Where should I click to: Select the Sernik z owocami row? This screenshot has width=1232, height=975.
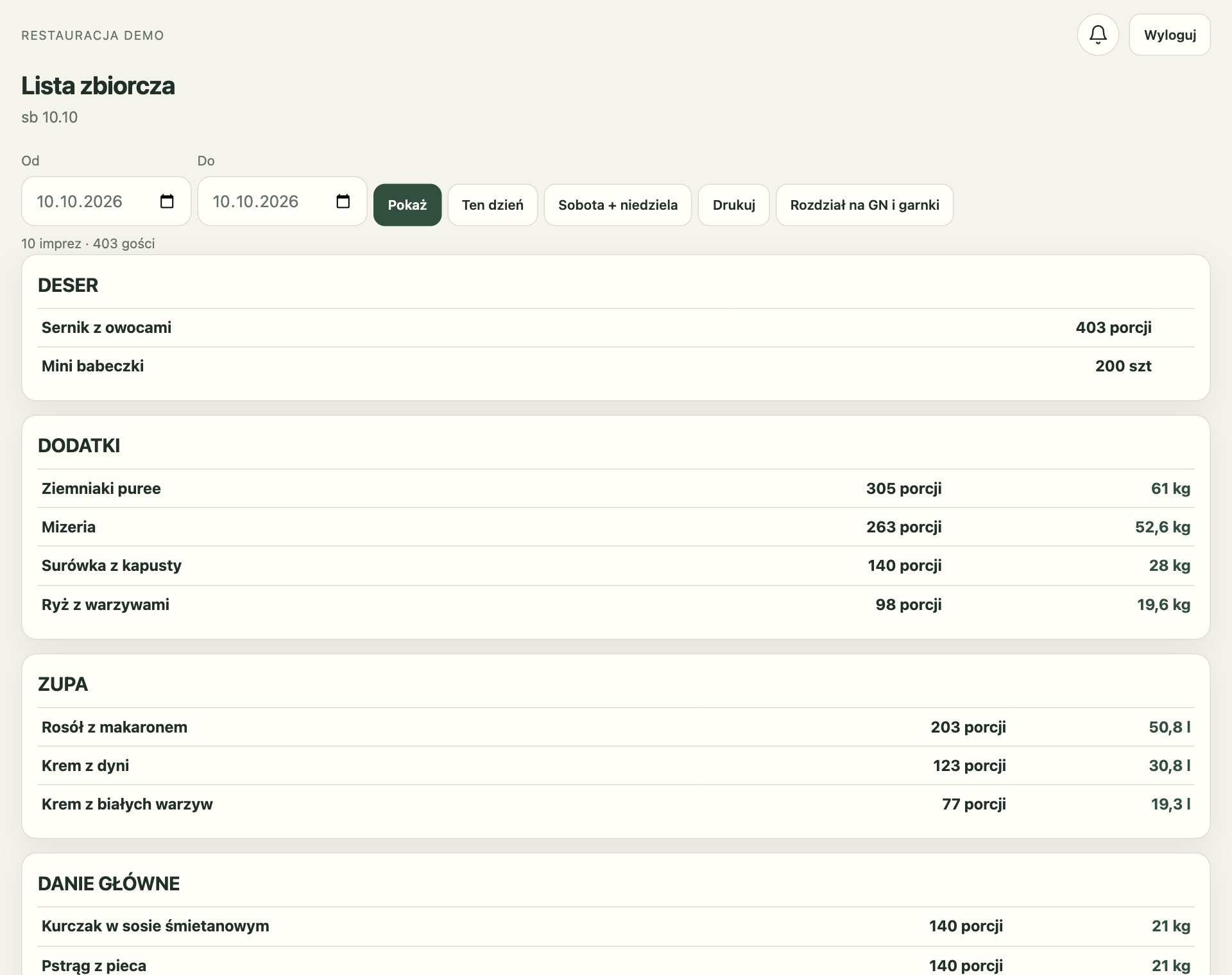tap(616, 328)
